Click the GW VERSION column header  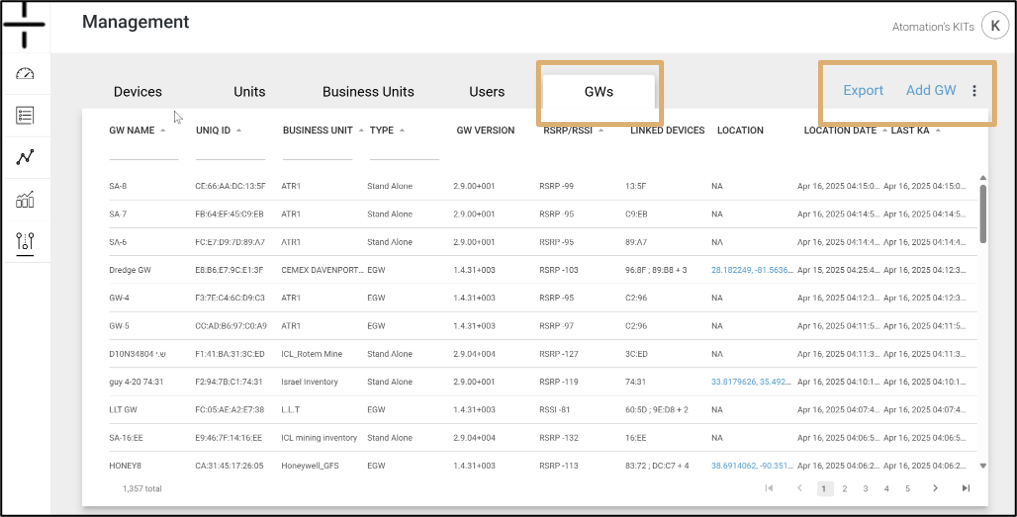(486, 130)
